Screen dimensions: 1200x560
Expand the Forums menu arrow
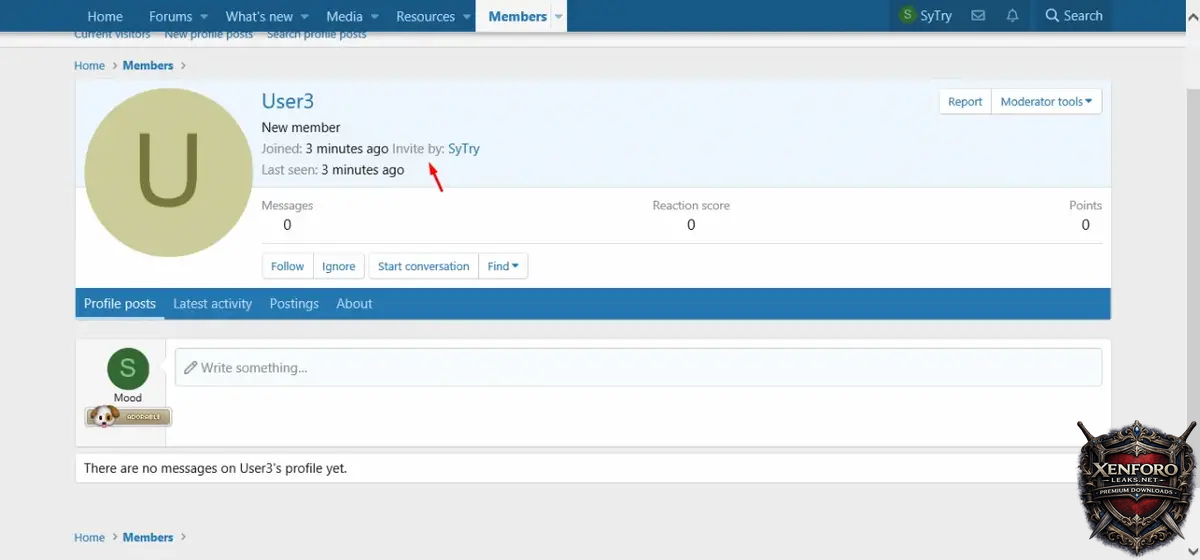pyautogui.click(x=204, y=17)
